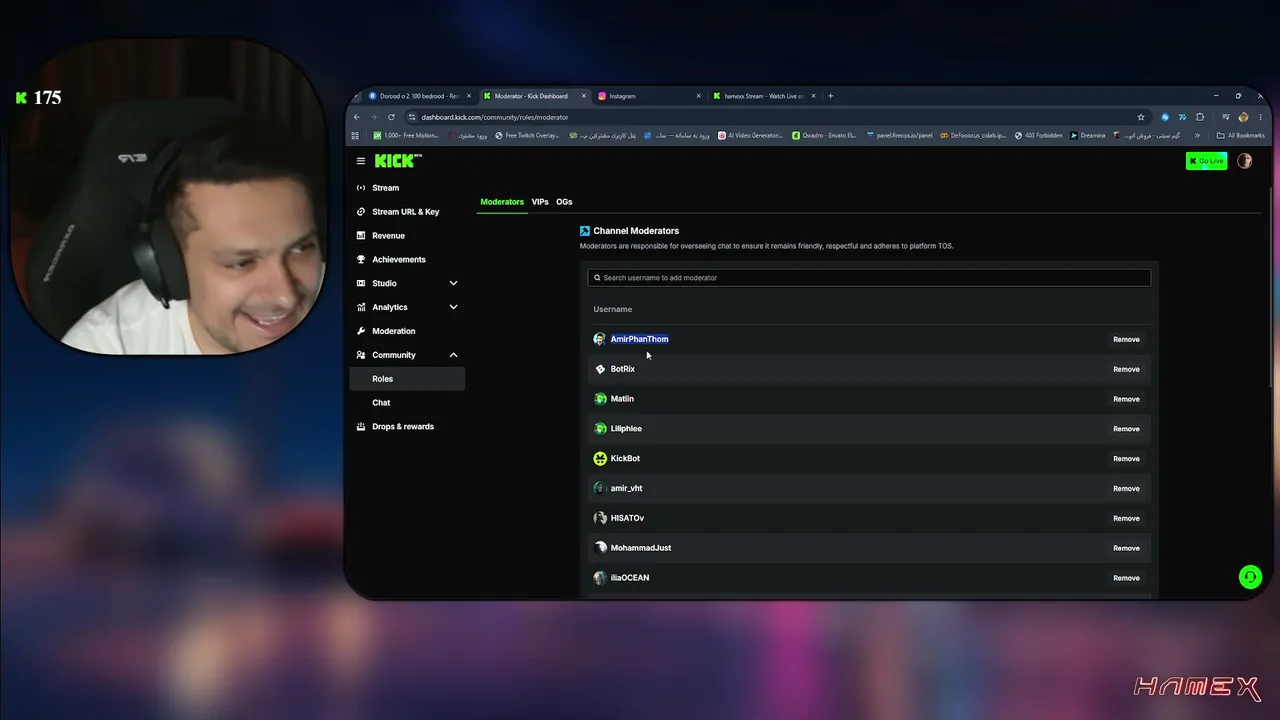Open the hamburger menu beside the Kick logo
1280x720 pixels.
click(361, 161)
